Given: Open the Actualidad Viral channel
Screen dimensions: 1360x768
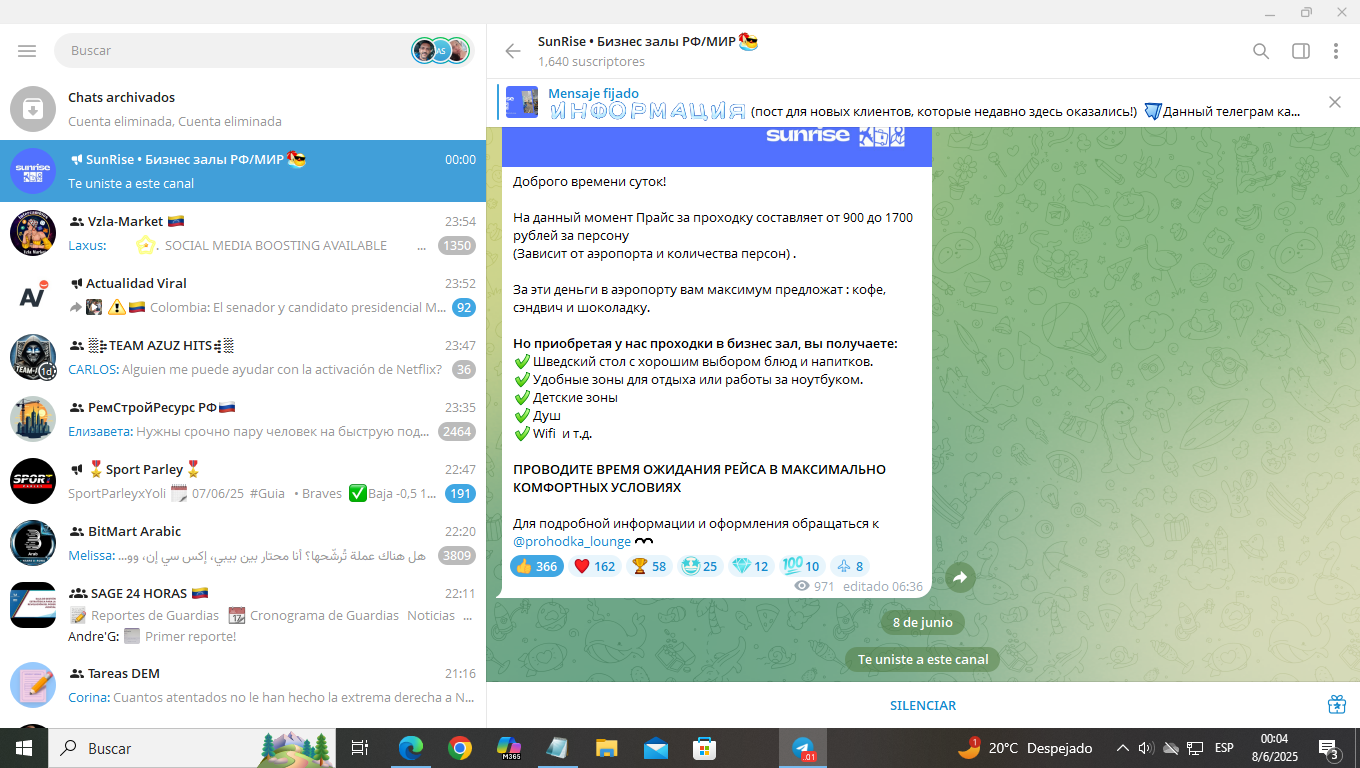Looking at the screenshot, I should [243, 295].
